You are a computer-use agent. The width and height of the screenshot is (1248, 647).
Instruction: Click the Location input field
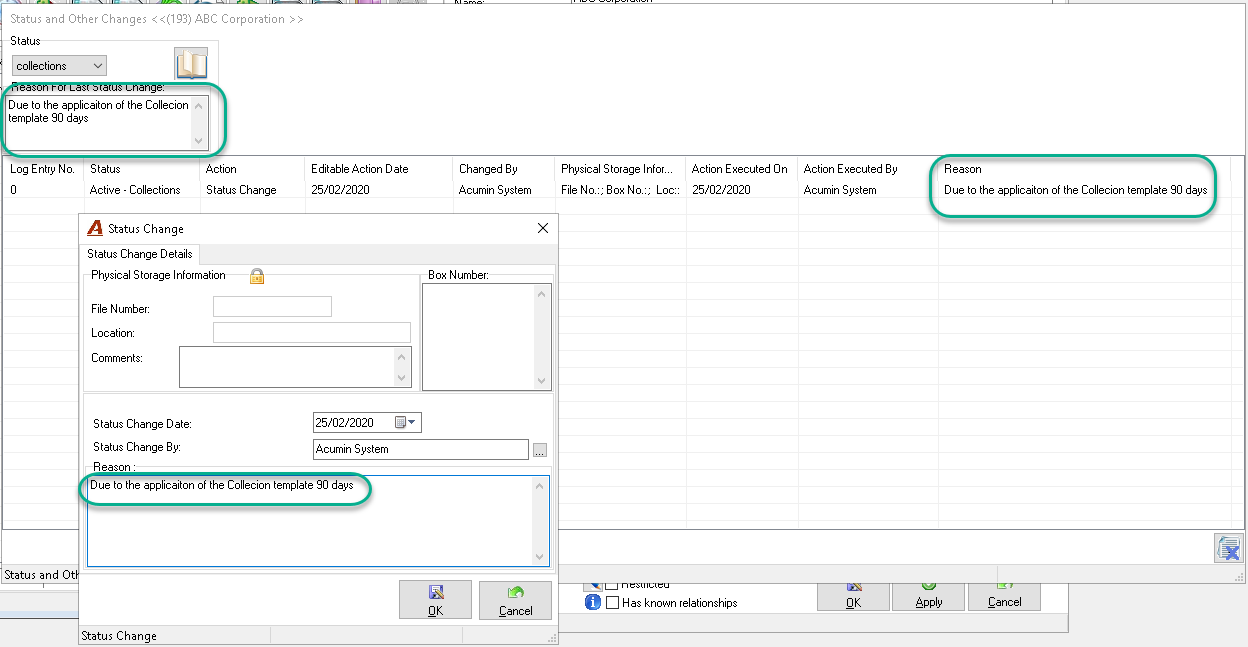click(x=312, y=332)
